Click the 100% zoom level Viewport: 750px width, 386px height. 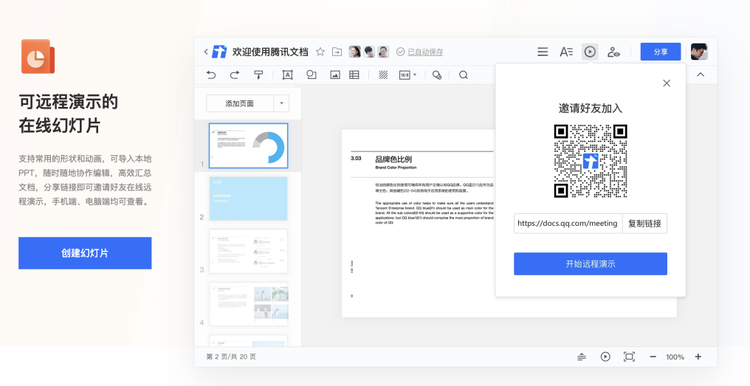[x=675, y=357]
